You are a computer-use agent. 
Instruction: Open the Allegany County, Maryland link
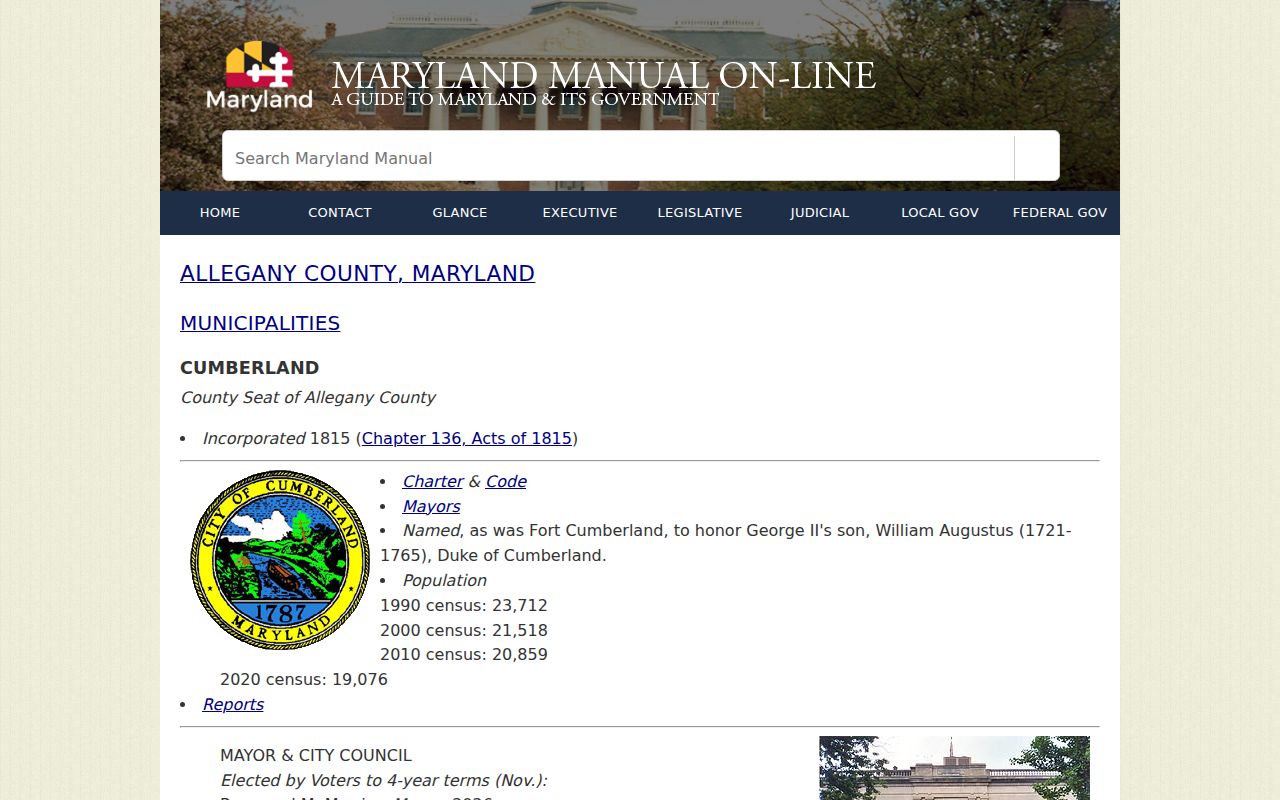(357, 273)
